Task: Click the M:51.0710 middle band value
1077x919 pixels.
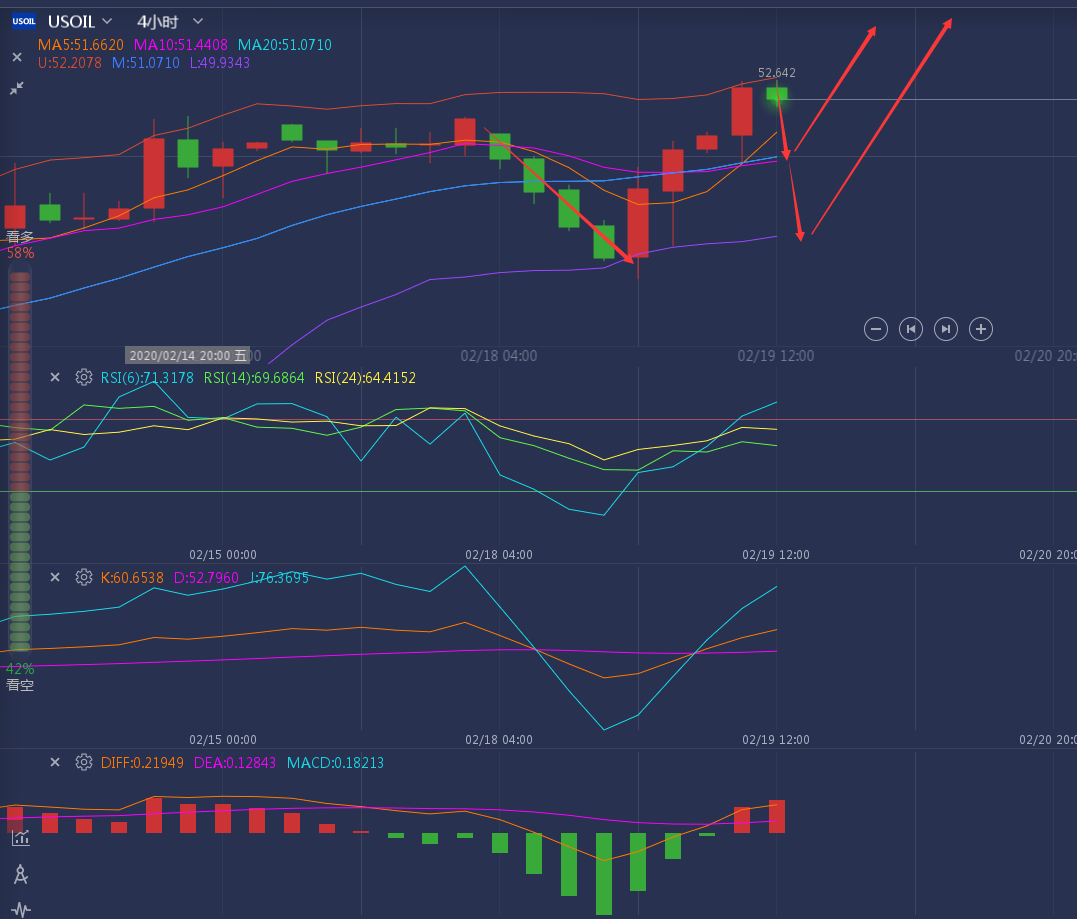Action: click(x=146, y=63)
